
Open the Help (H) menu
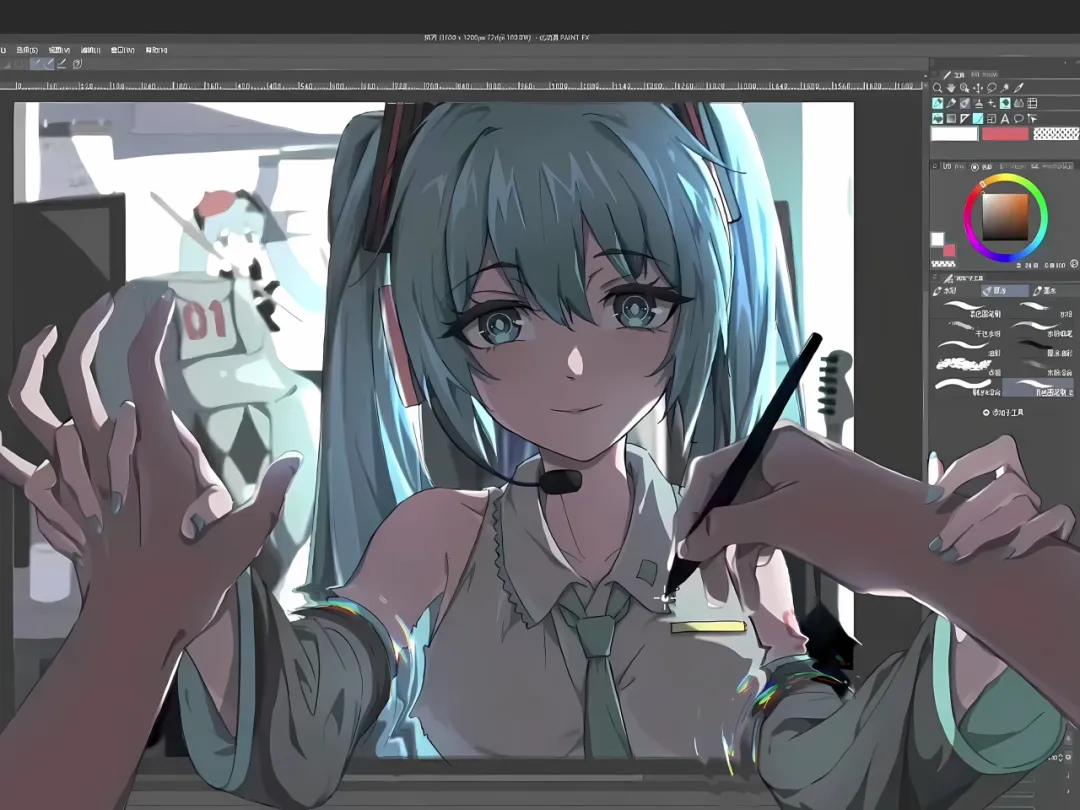[x=156, y=50]
